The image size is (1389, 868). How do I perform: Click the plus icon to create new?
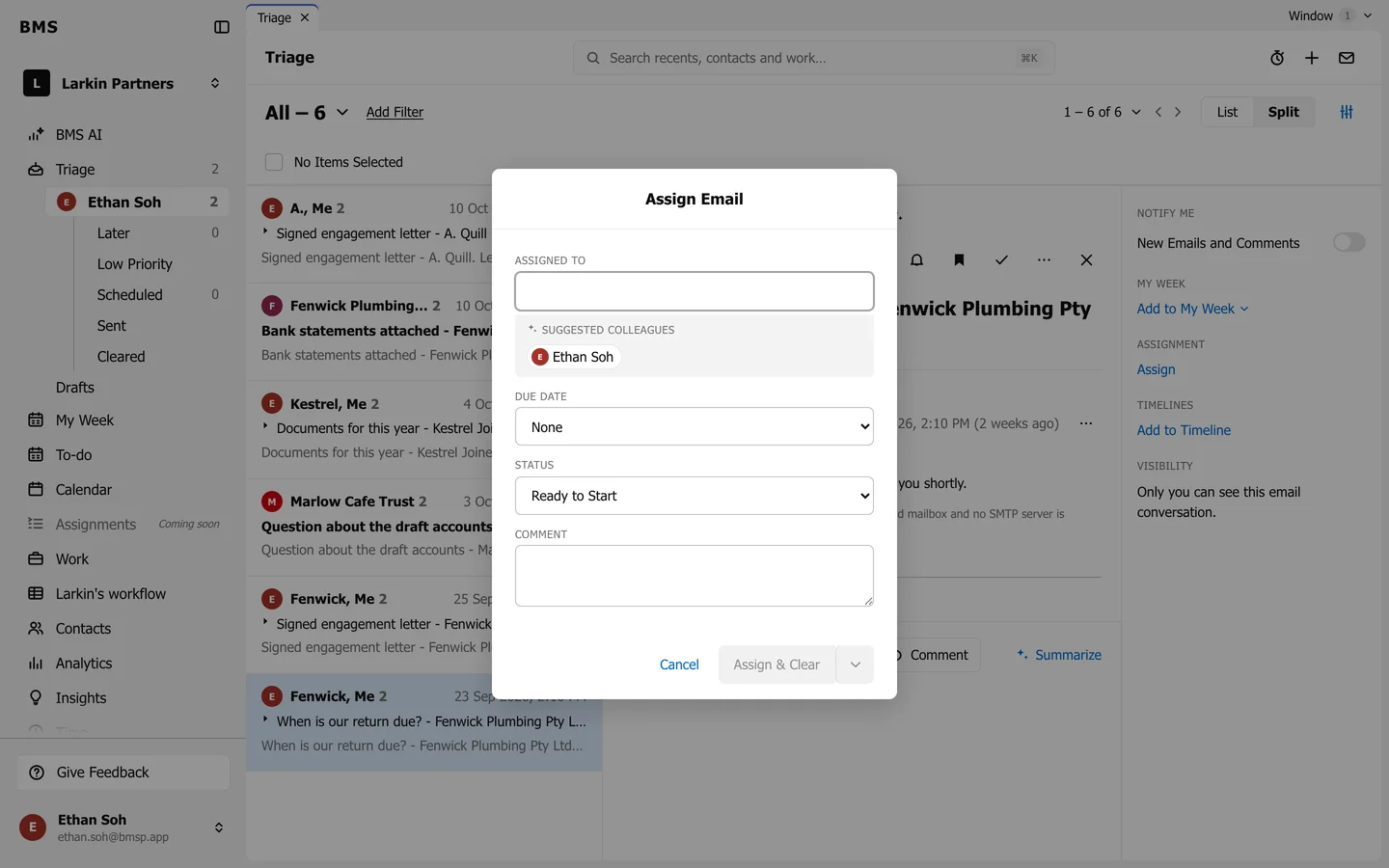tap(1312, 58)
